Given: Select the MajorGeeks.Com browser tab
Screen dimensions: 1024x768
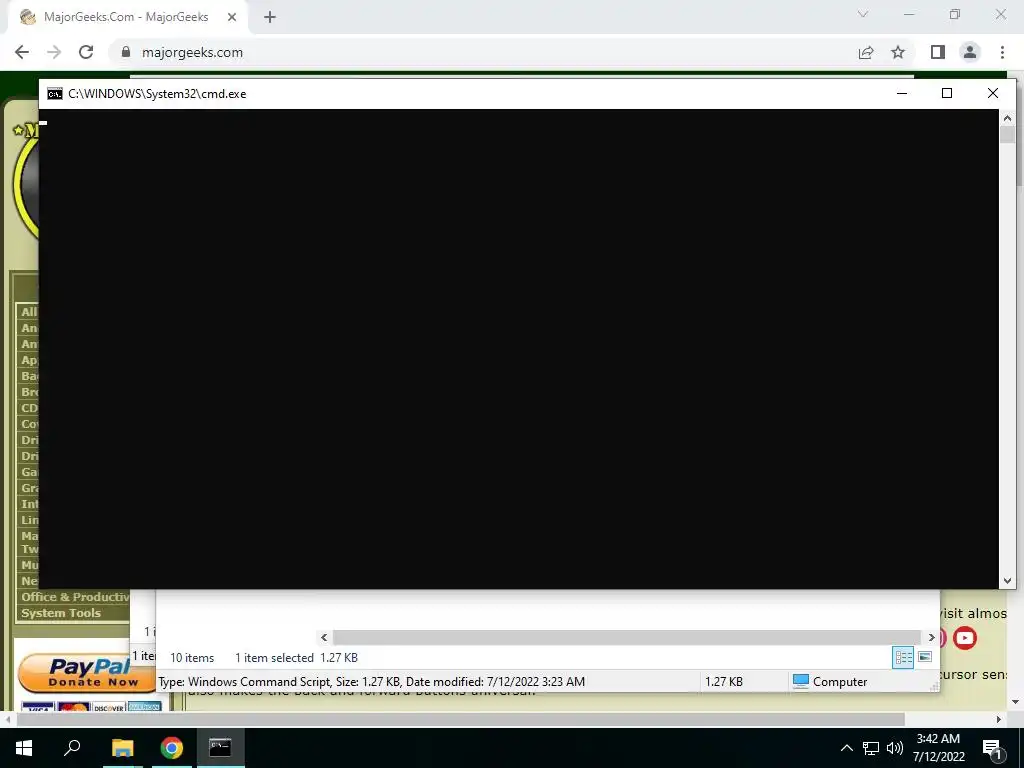Looking at the screenshot, I should click(x=127, y=18).
